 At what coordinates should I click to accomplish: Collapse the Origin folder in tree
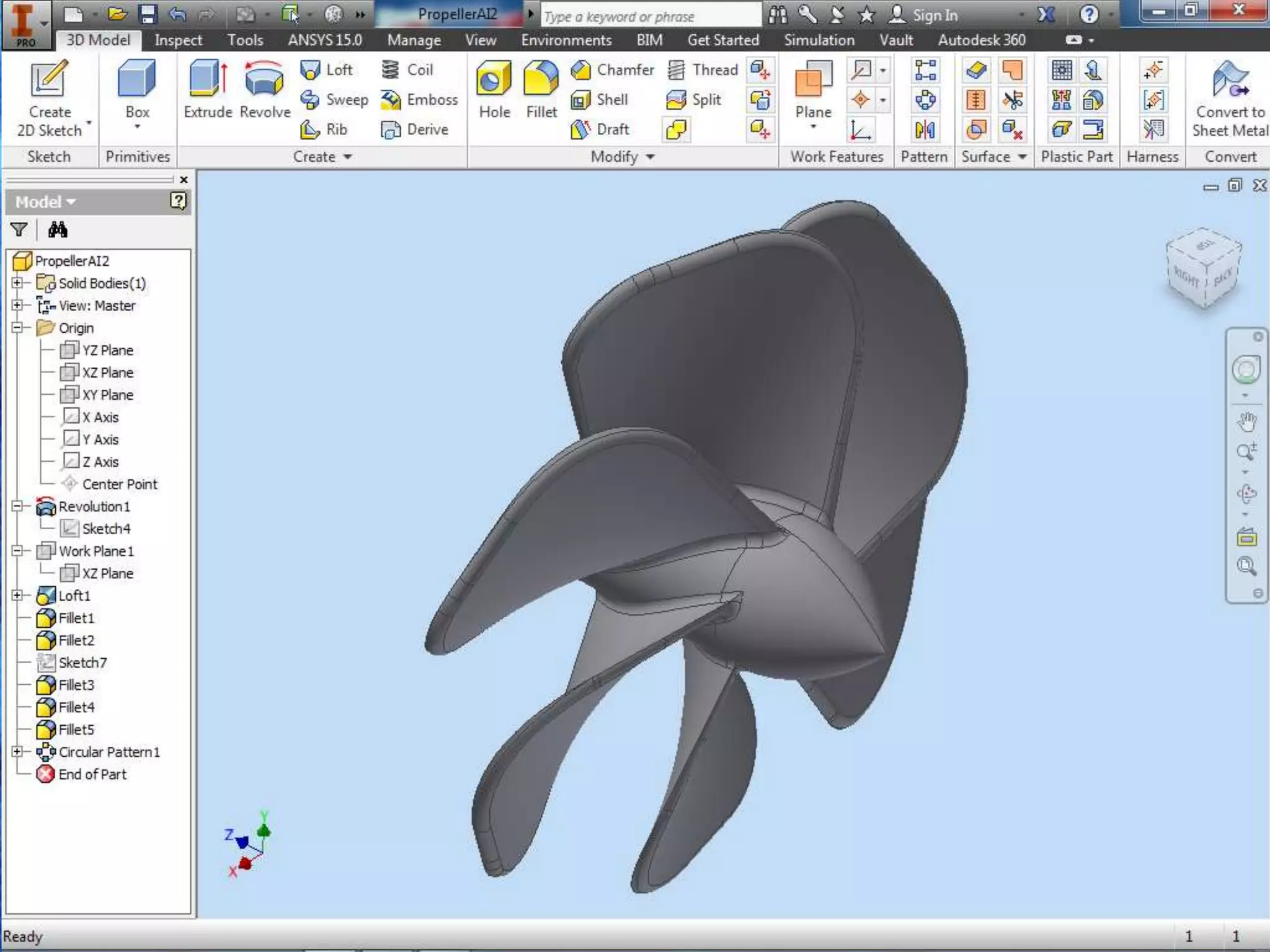click(17, 328)
